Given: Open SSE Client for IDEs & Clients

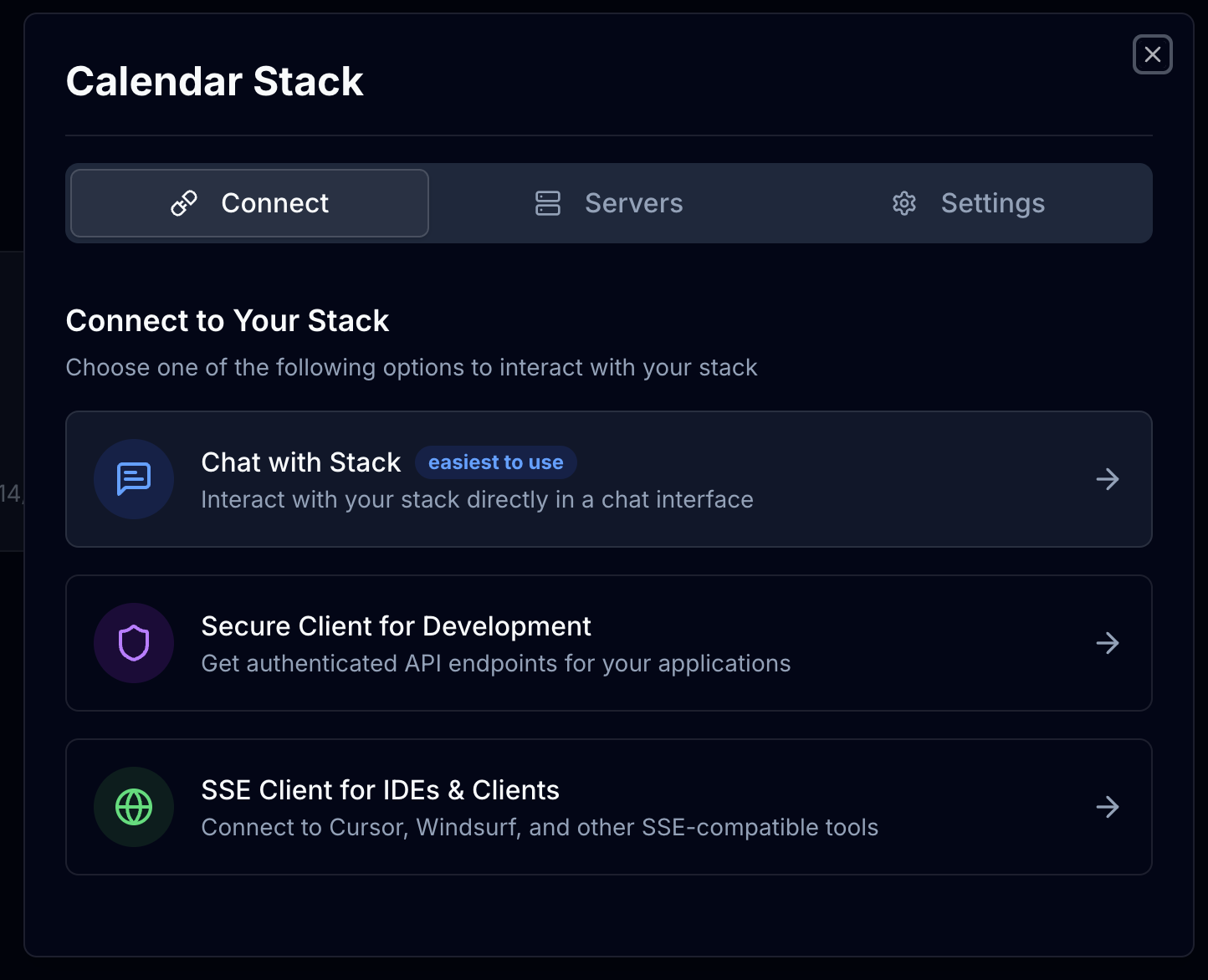Looking at the screenshot, I should (x=609, y=807).
